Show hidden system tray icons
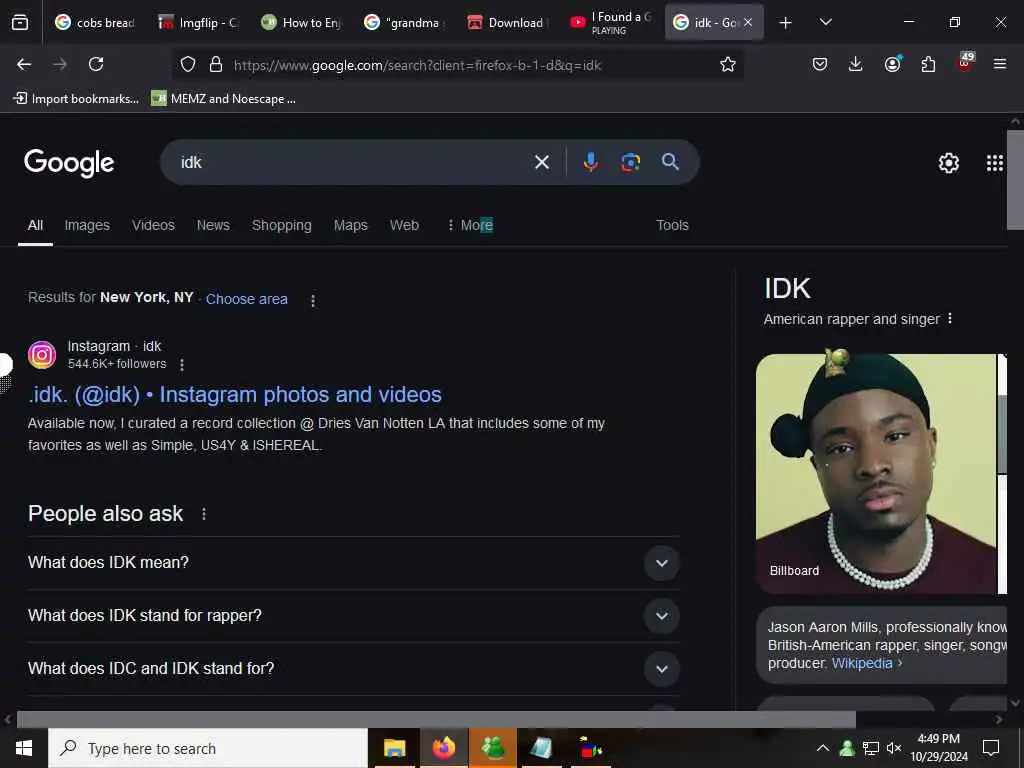Viewport: 1024px width, 768px height. (x=823, y=748)
